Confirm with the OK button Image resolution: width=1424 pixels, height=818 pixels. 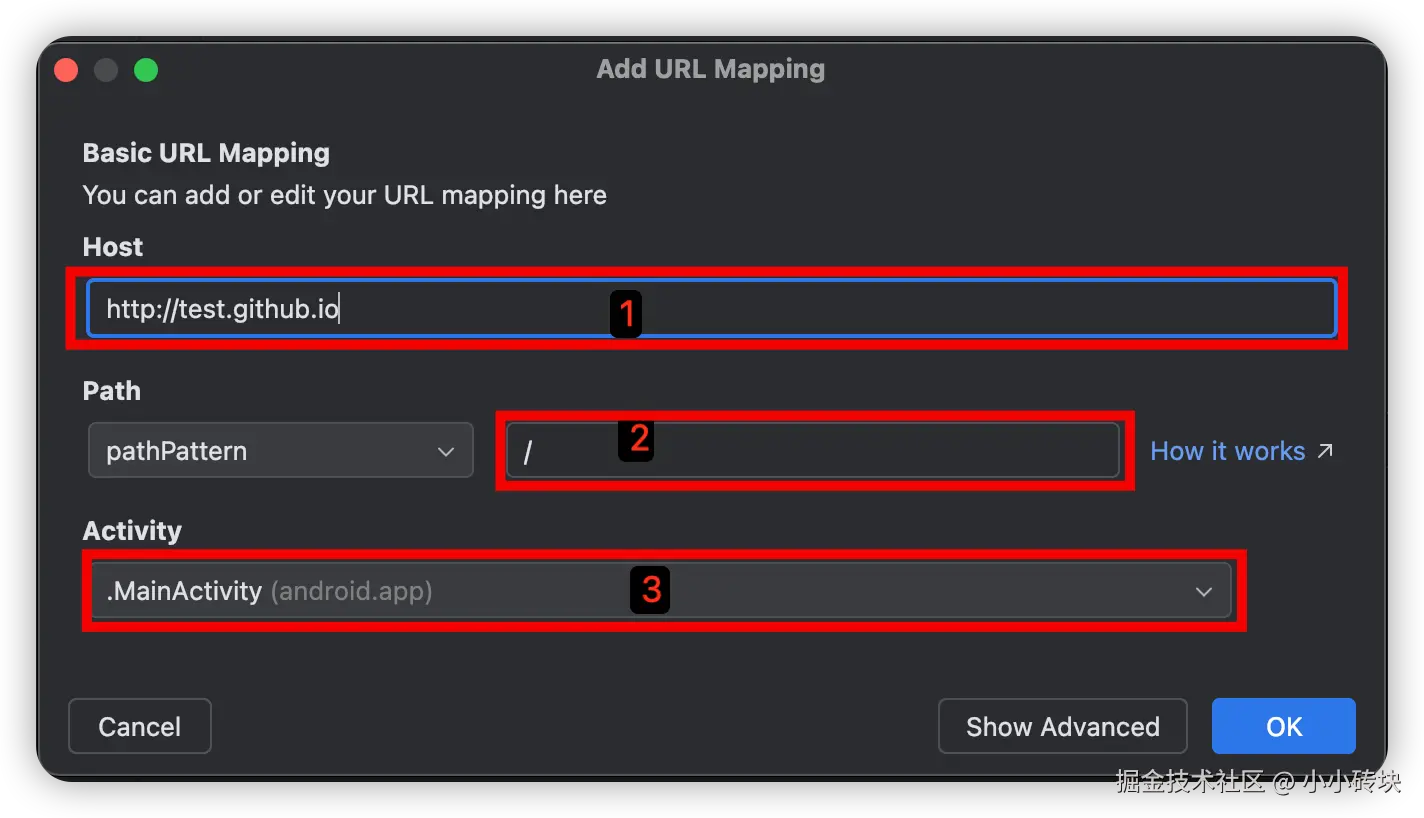1283,726
